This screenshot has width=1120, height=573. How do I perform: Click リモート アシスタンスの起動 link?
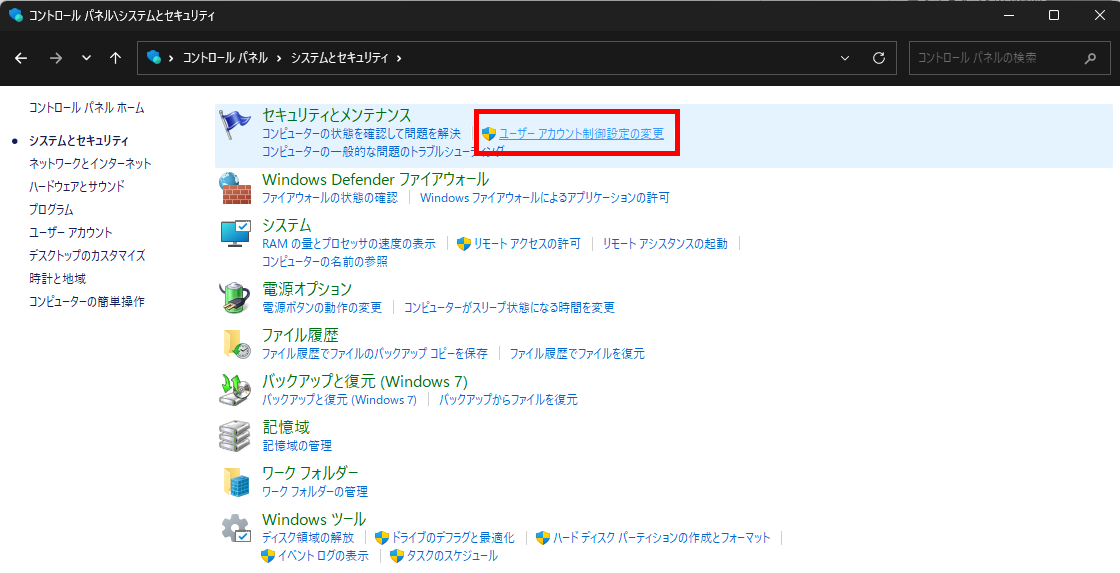(x=665, y=244)
